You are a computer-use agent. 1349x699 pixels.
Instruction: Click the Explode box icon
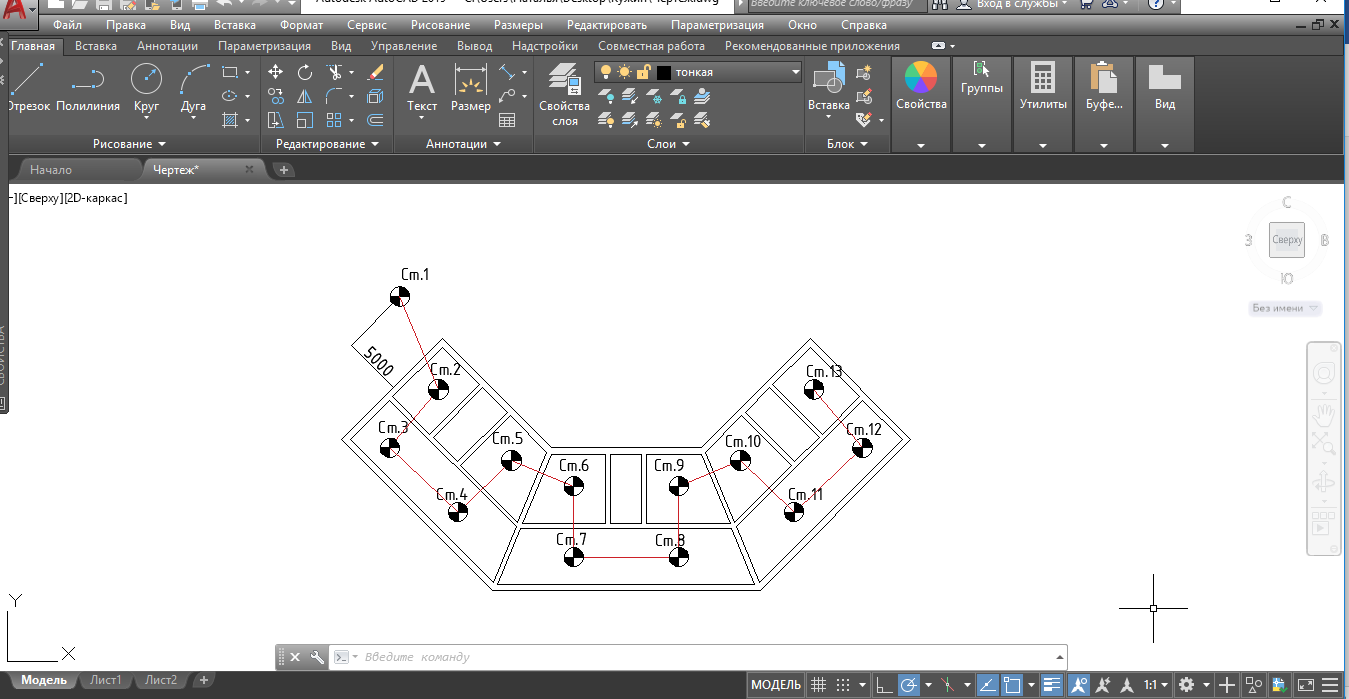coord(375,96)
